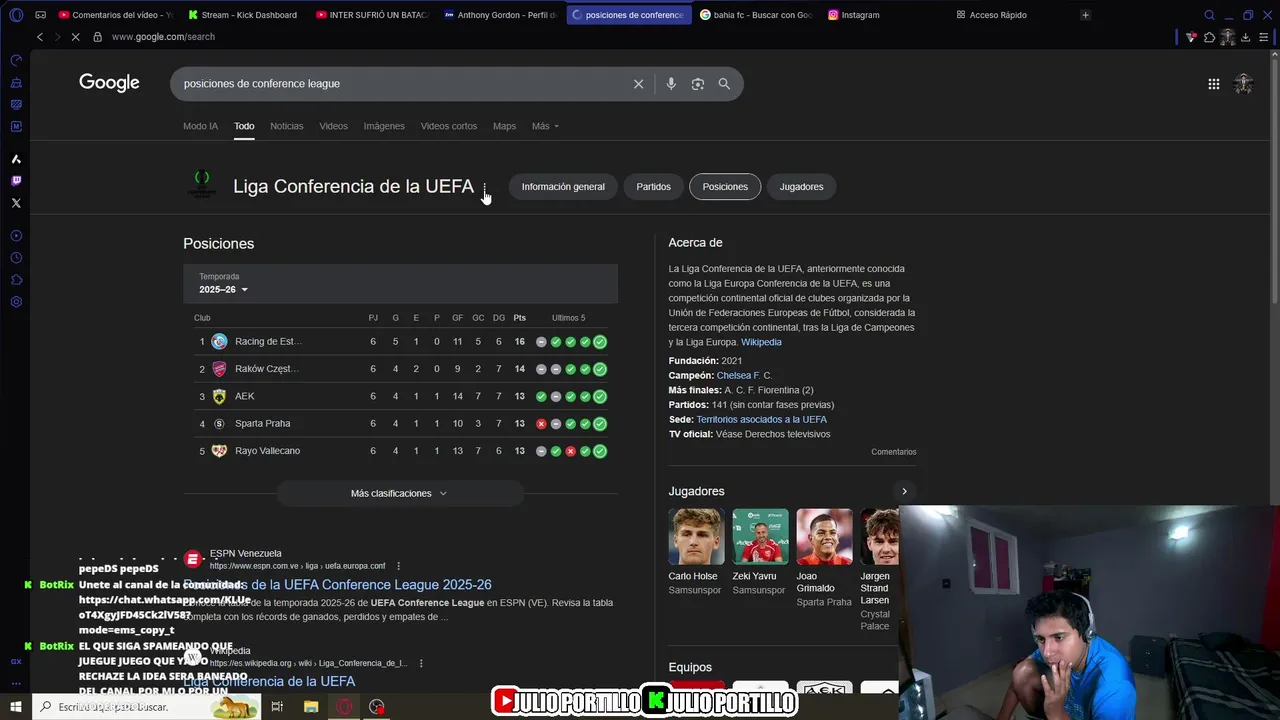Open the Más search filter dropdown
This screenshot has height=720, width=1280.
click(x=545, y=126)
